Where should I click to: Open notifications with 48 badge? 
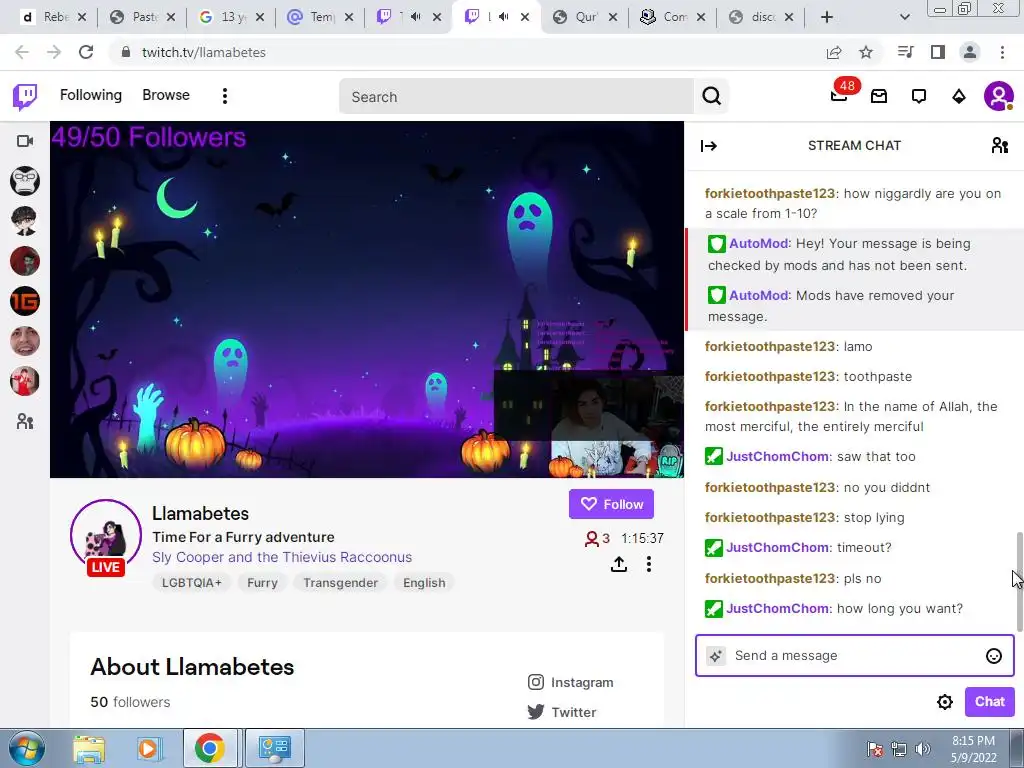pyautogui.click(x=840, y=95)
